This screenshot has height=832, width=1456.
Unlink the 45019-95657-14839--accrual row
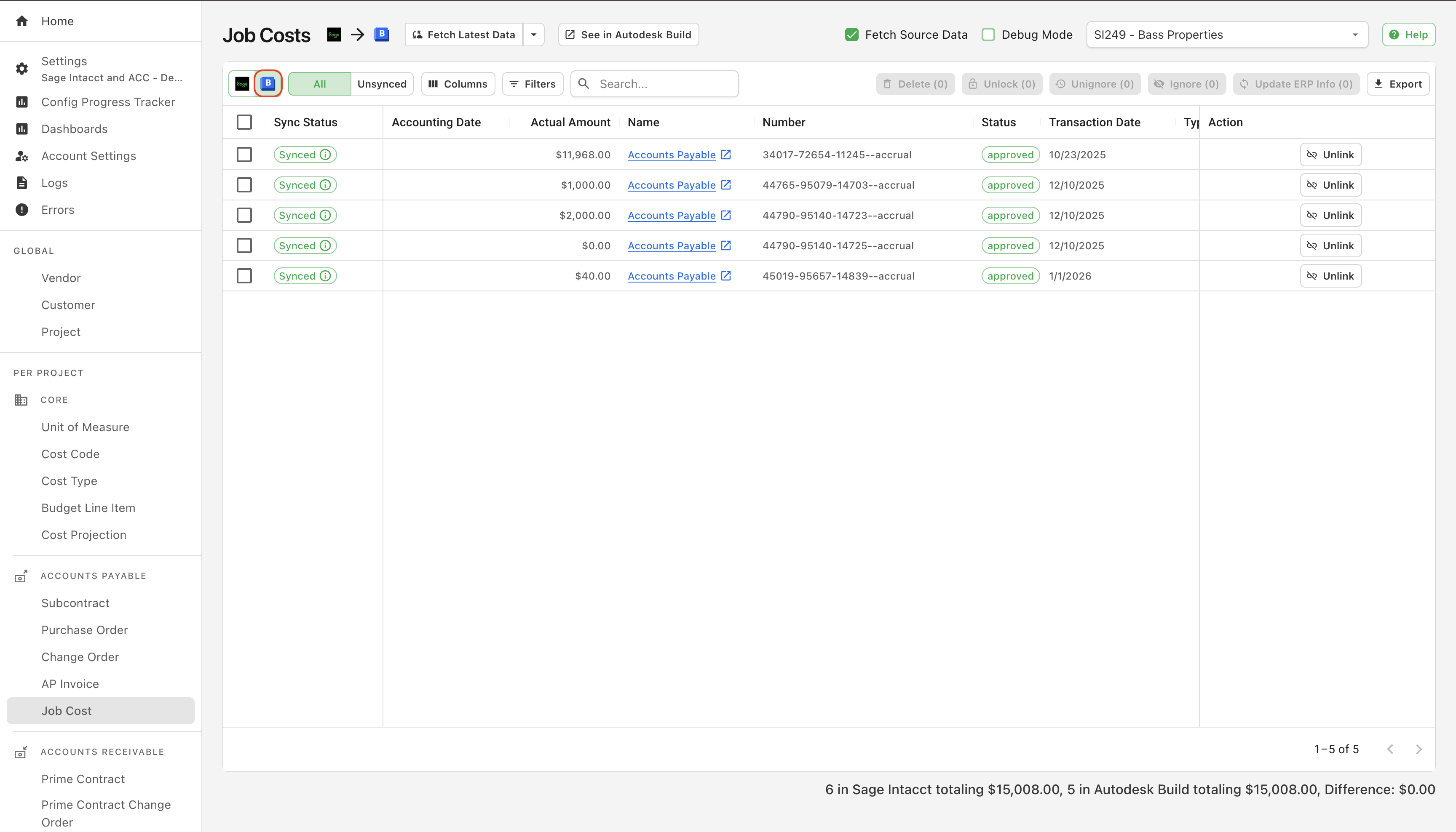click(x=1330, y=276)
